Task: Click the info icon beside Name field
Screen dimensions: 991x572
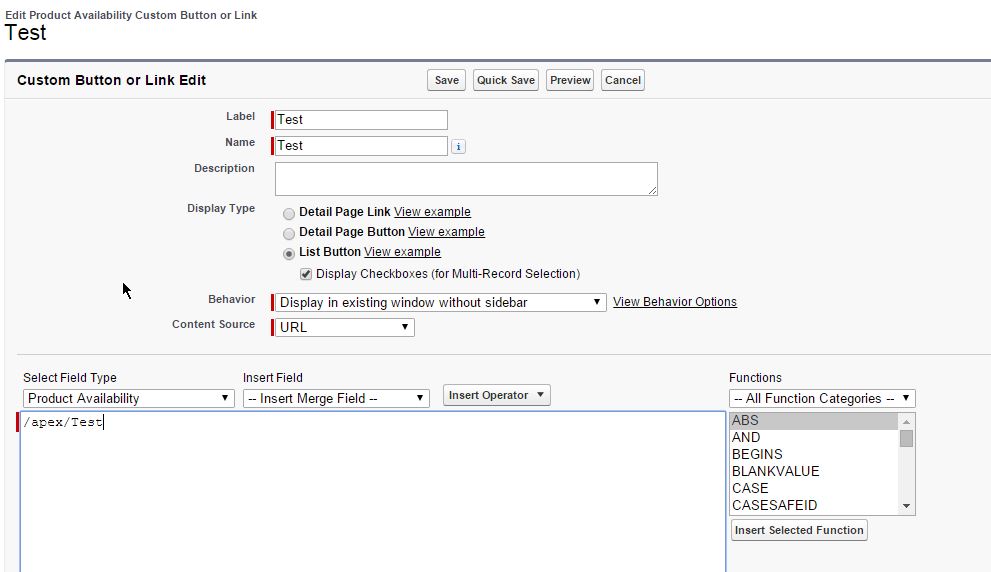Action: pyautogui.click(x=458, y=146)
